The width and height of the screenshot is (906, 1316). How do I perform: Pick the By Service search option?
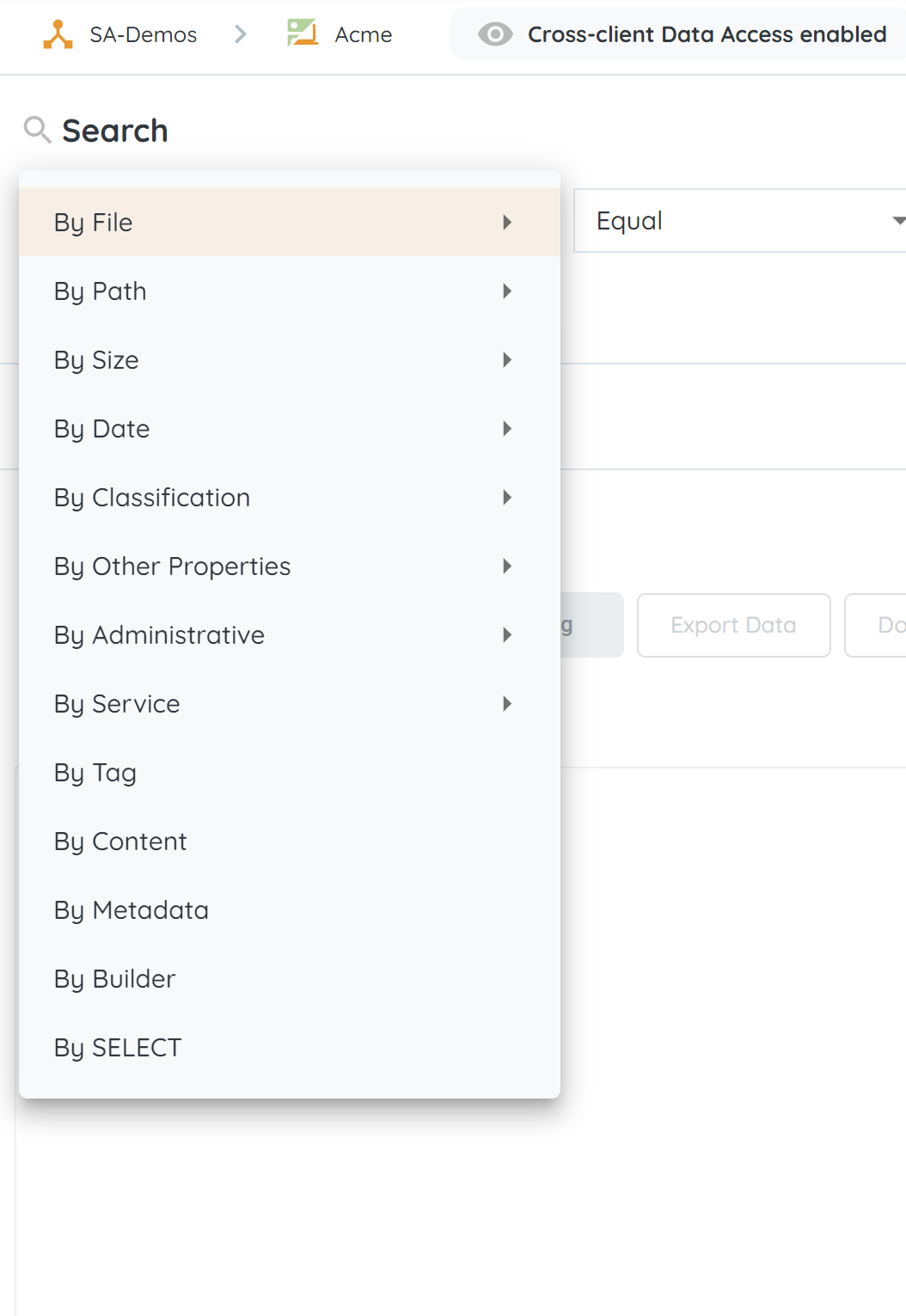coord(118,704)
